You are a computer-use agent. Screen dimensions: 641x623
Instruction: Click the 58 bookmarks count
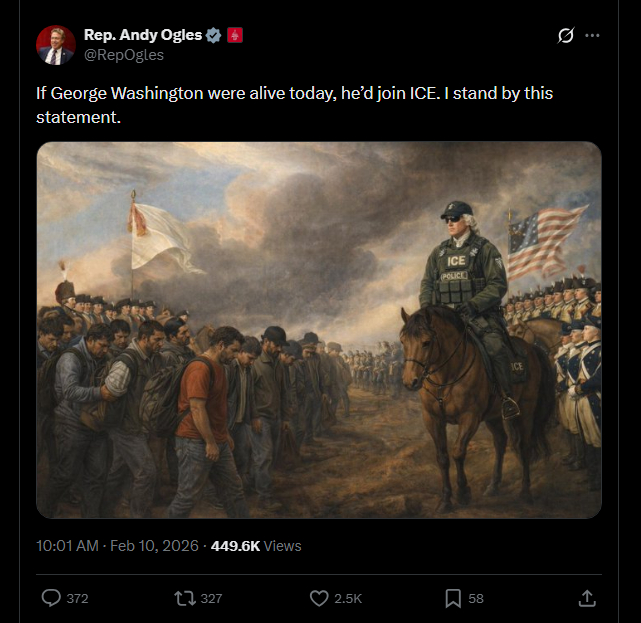476,598
